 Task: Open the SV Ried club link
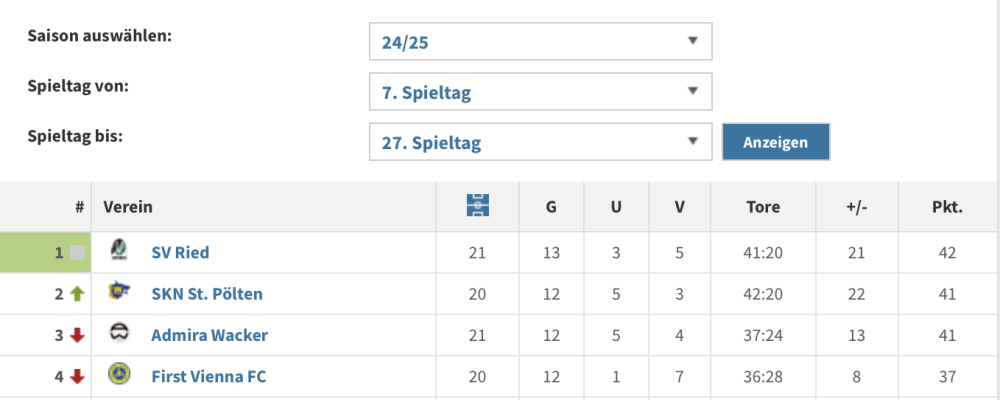180,253
